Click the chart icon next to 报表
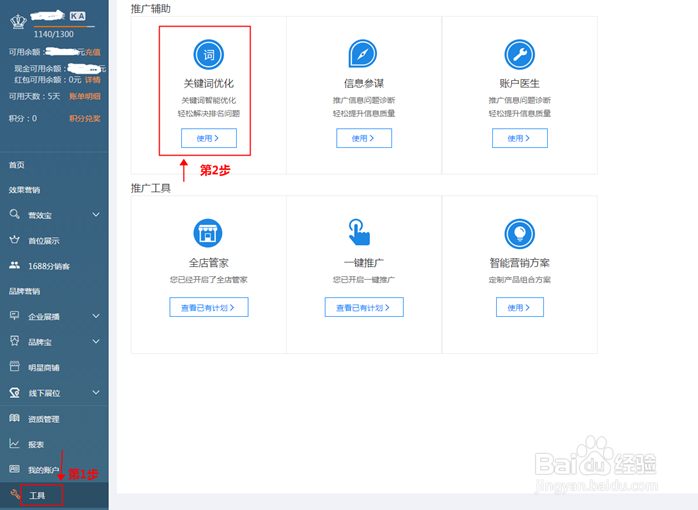The image size is (698, 510). tap(15, 443)
